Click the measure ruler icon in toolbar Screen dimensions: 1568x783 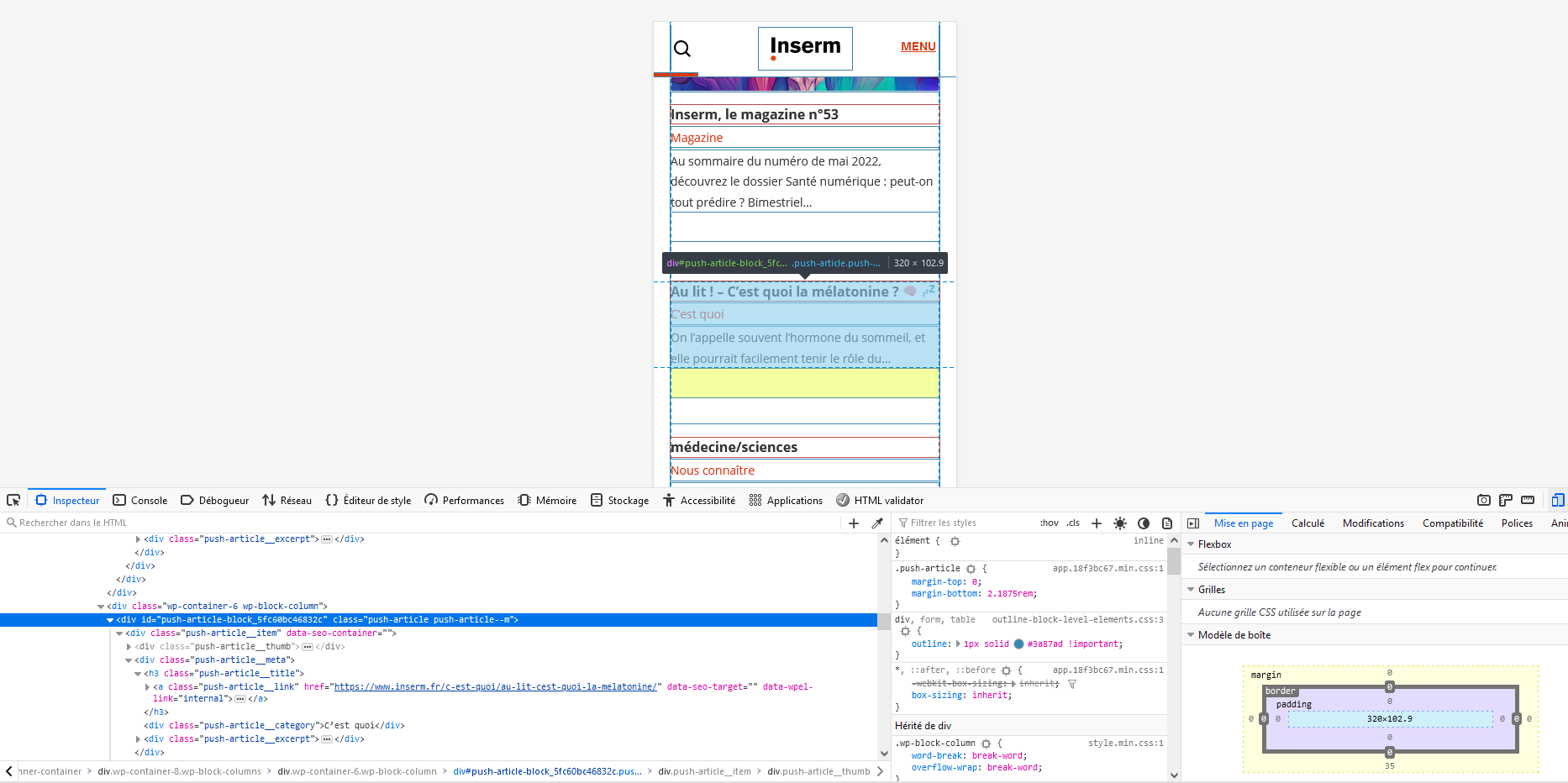pyautogui.click(x=1528, y=500)
